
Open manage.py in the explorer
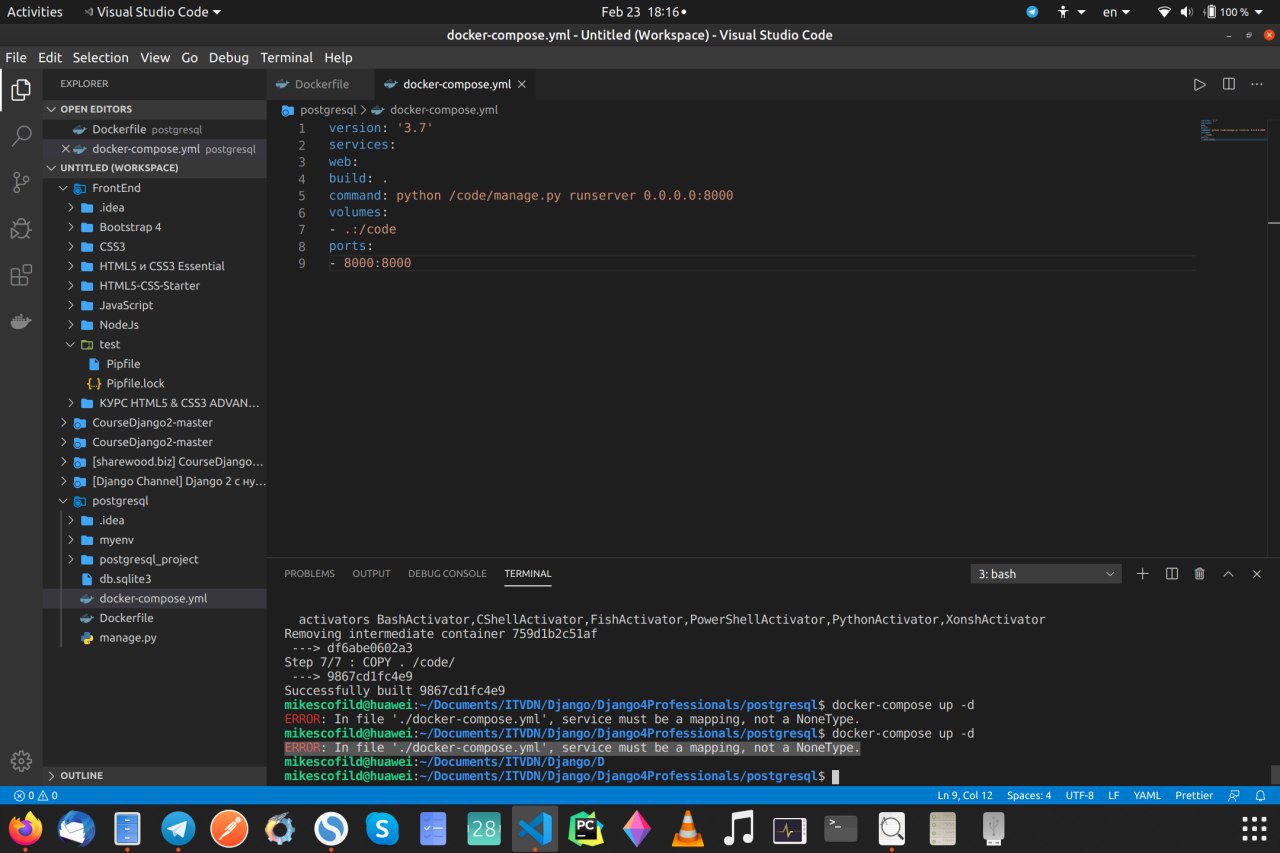point(155,637)
